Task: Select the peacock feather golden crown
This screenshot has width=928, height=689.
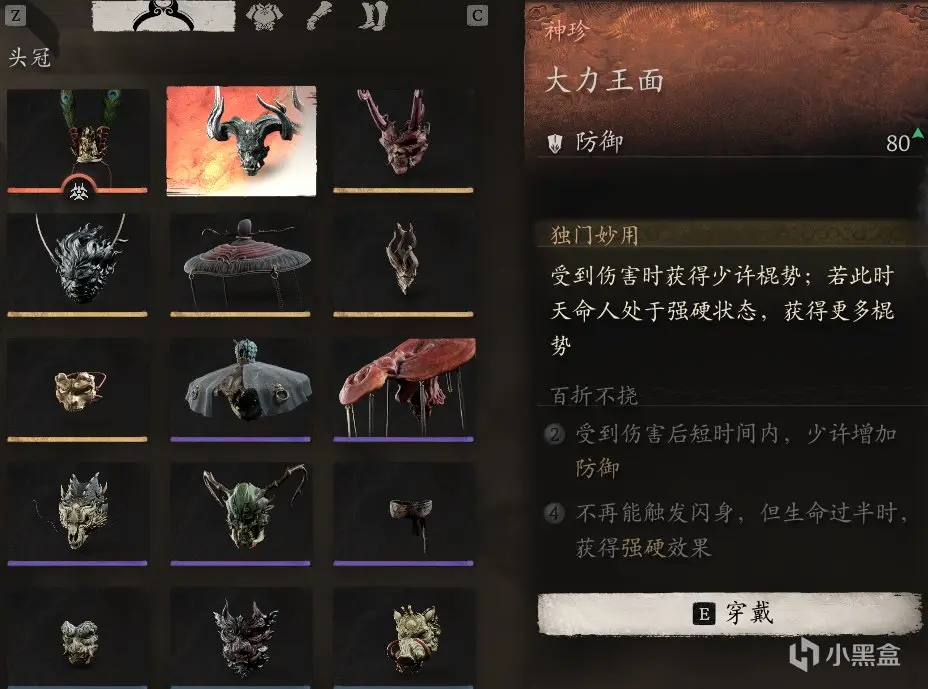Action: pyautogui.click(x=78, y=141)
